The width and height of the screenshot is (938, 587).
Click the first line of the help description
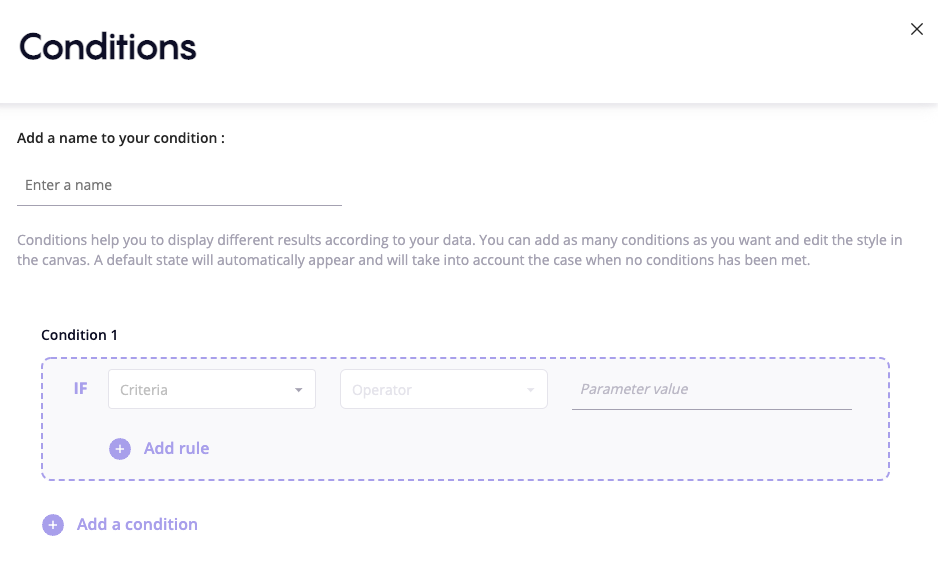coord(460,241)
